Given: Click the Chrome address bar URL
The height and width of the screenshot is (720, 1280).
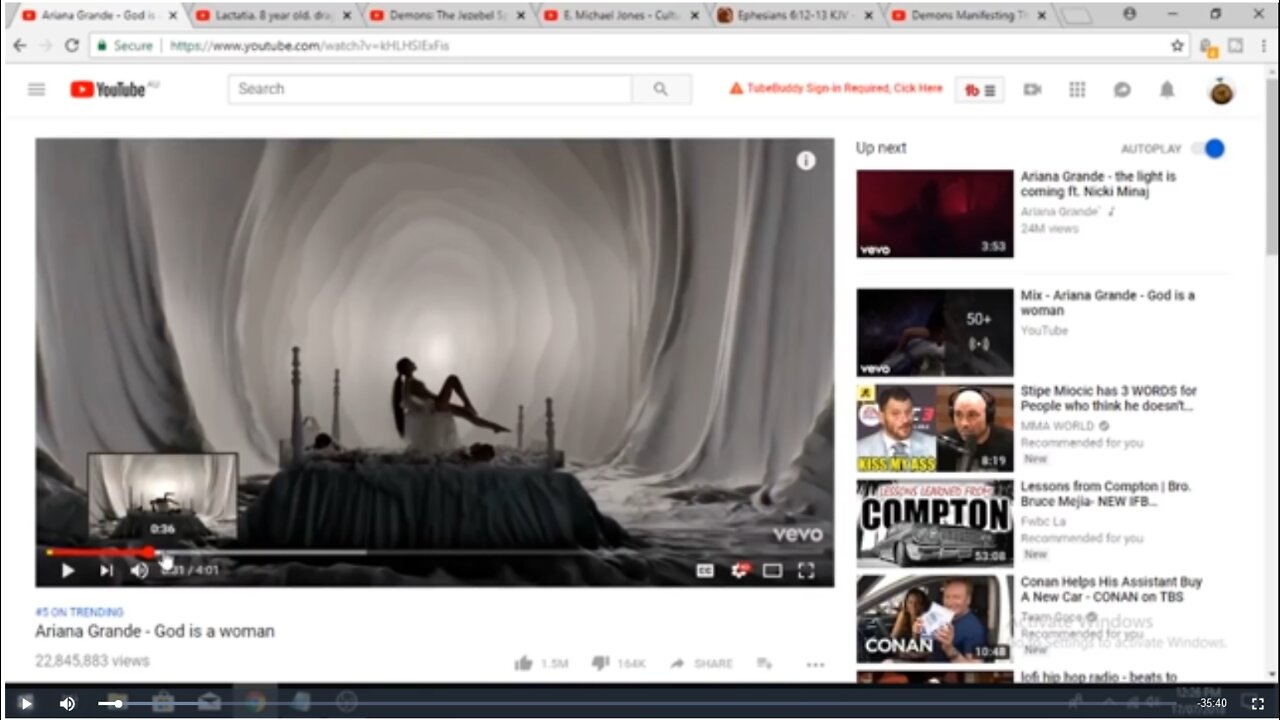Looking at the screenshot, I should 309,46.
